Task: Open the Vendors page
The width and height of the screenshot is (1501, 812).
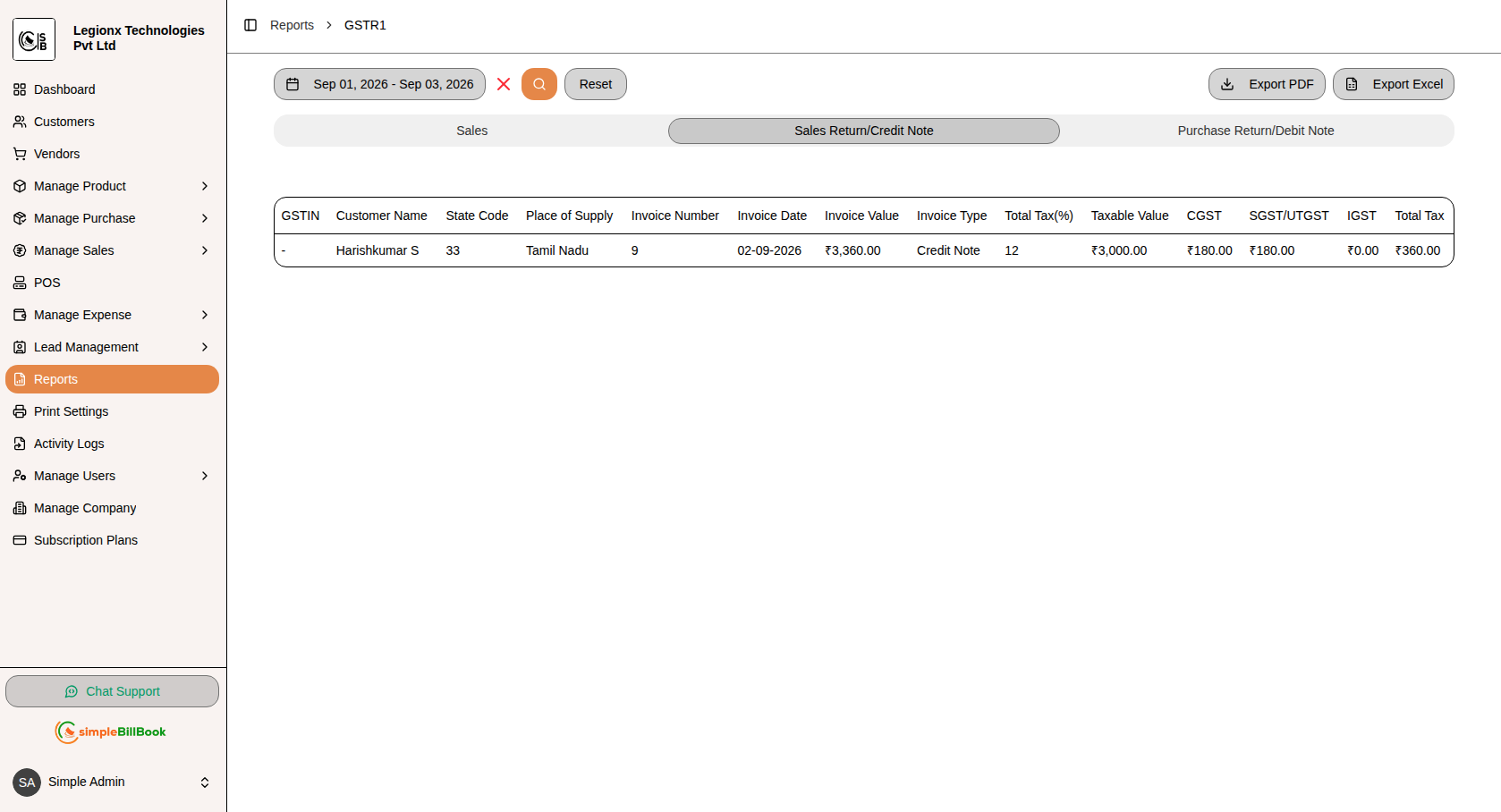Action: tap(112, 154)
